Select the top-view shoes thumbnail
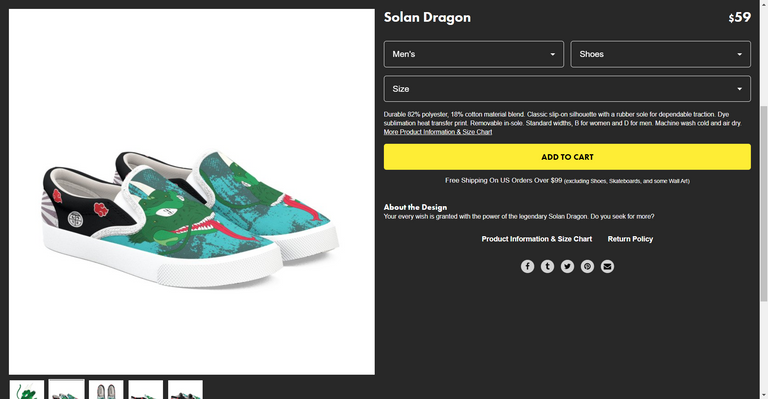 tap(106, 390)
